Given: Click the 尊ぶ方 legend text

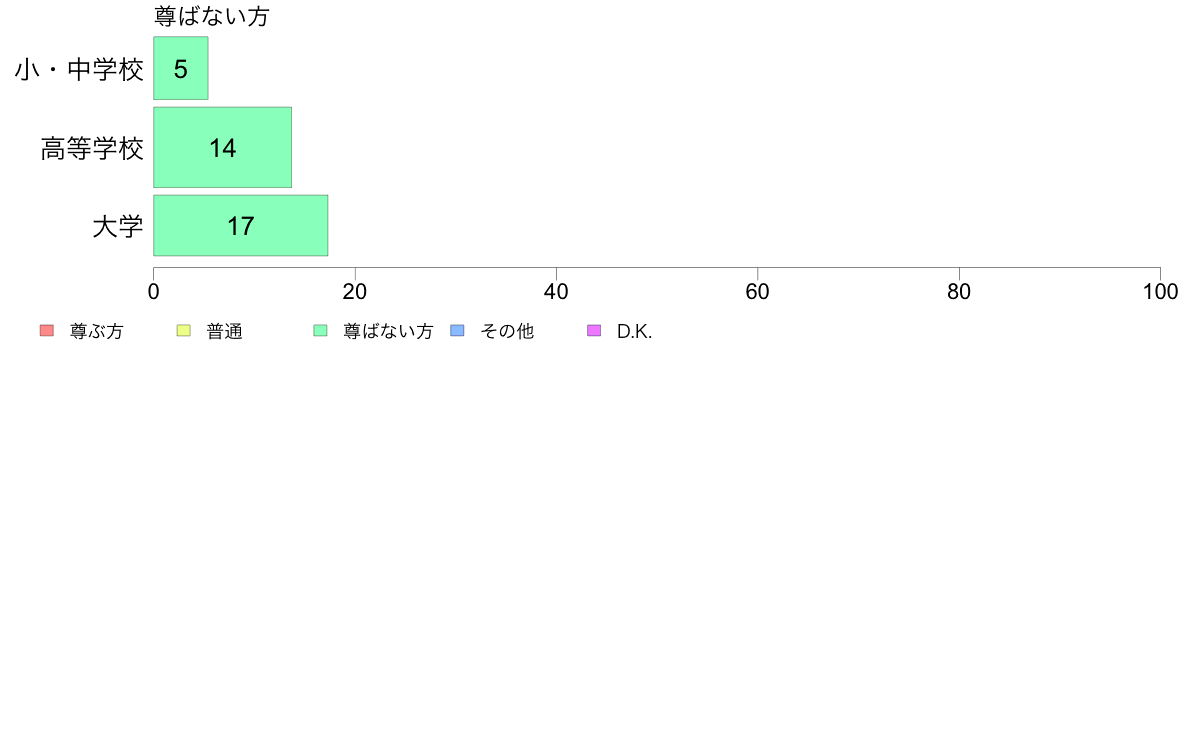Looking at the screenshot, I should [96, 331].
